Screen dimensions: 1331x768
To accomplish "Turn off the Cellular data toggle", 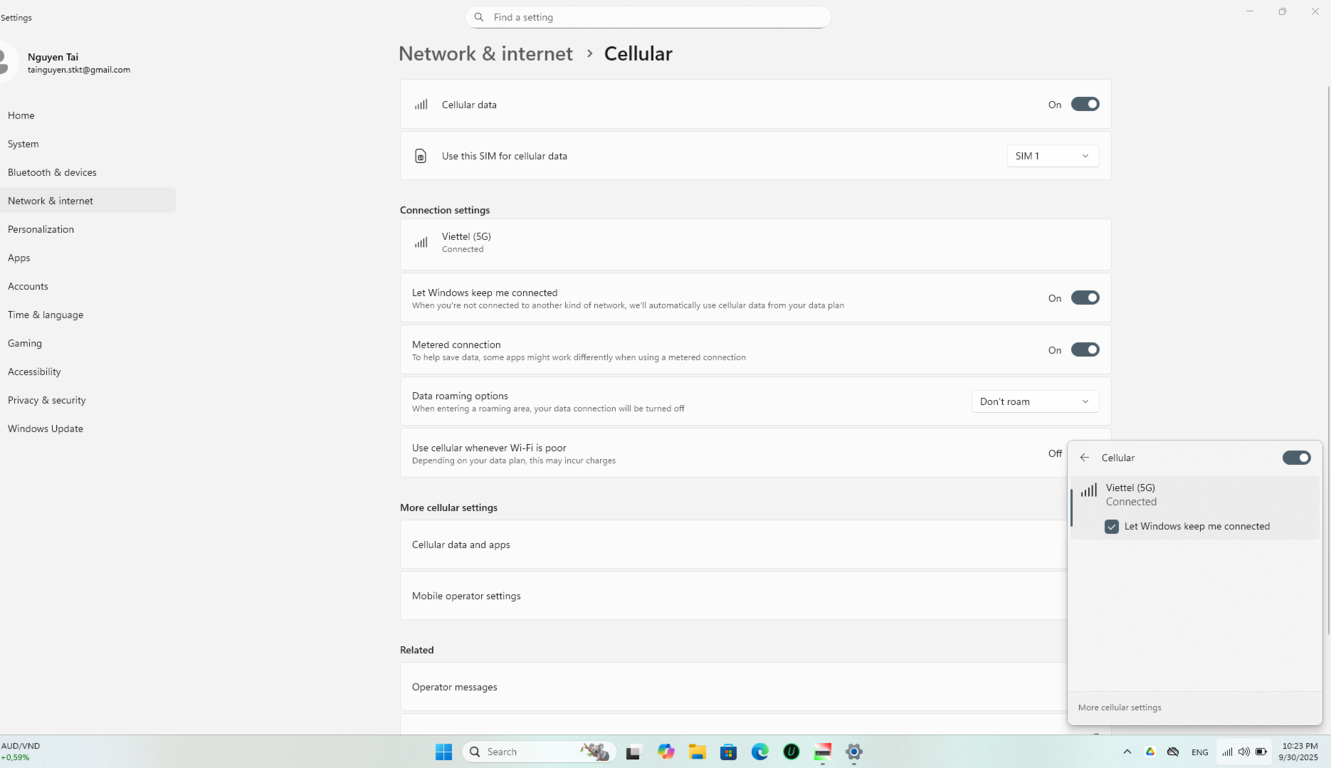I will pyautogui.click(x=1084, y=104).
